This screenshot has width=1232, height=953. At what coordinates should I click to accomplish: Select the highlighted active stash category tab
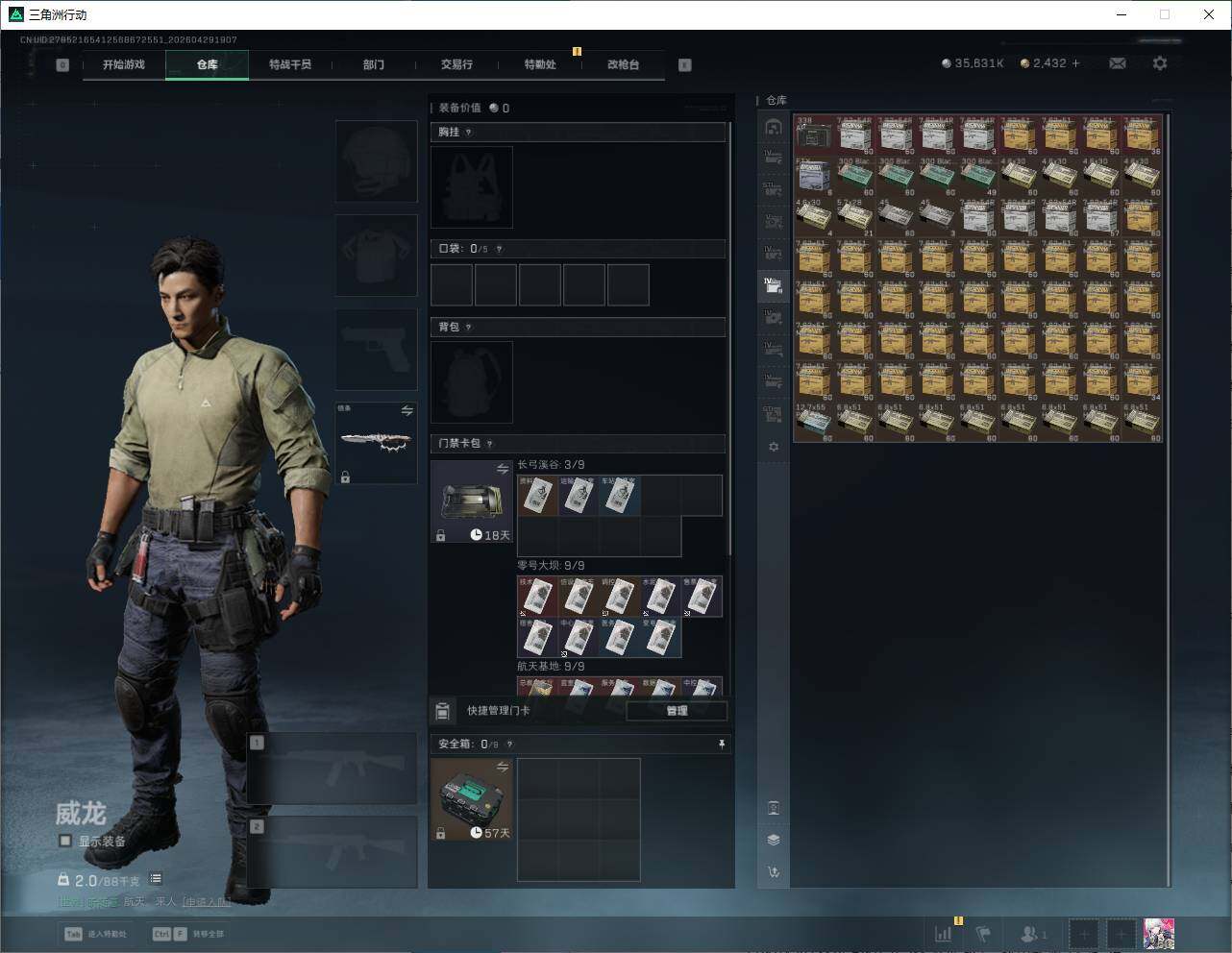[774, 284]
